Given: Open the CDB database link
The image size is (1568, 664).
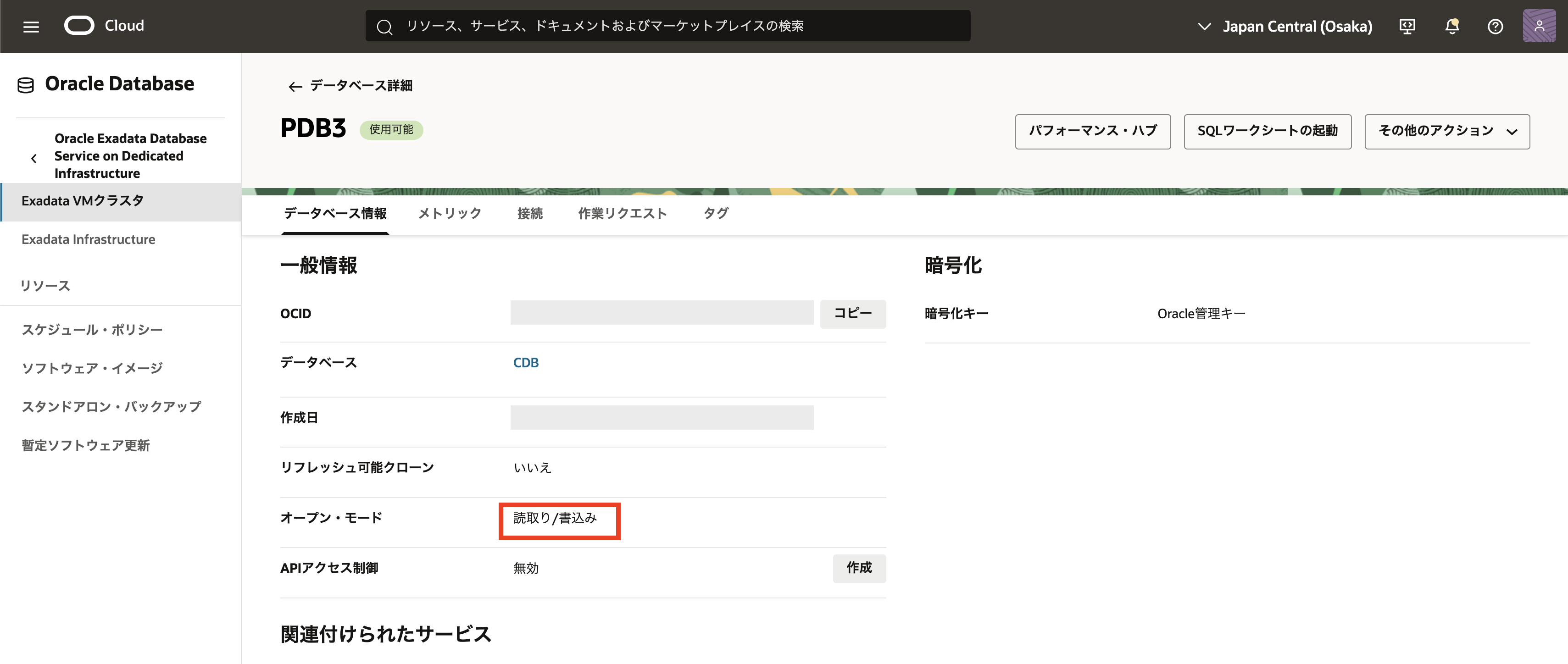Looking at the screenshot, I should coord(526,363).
